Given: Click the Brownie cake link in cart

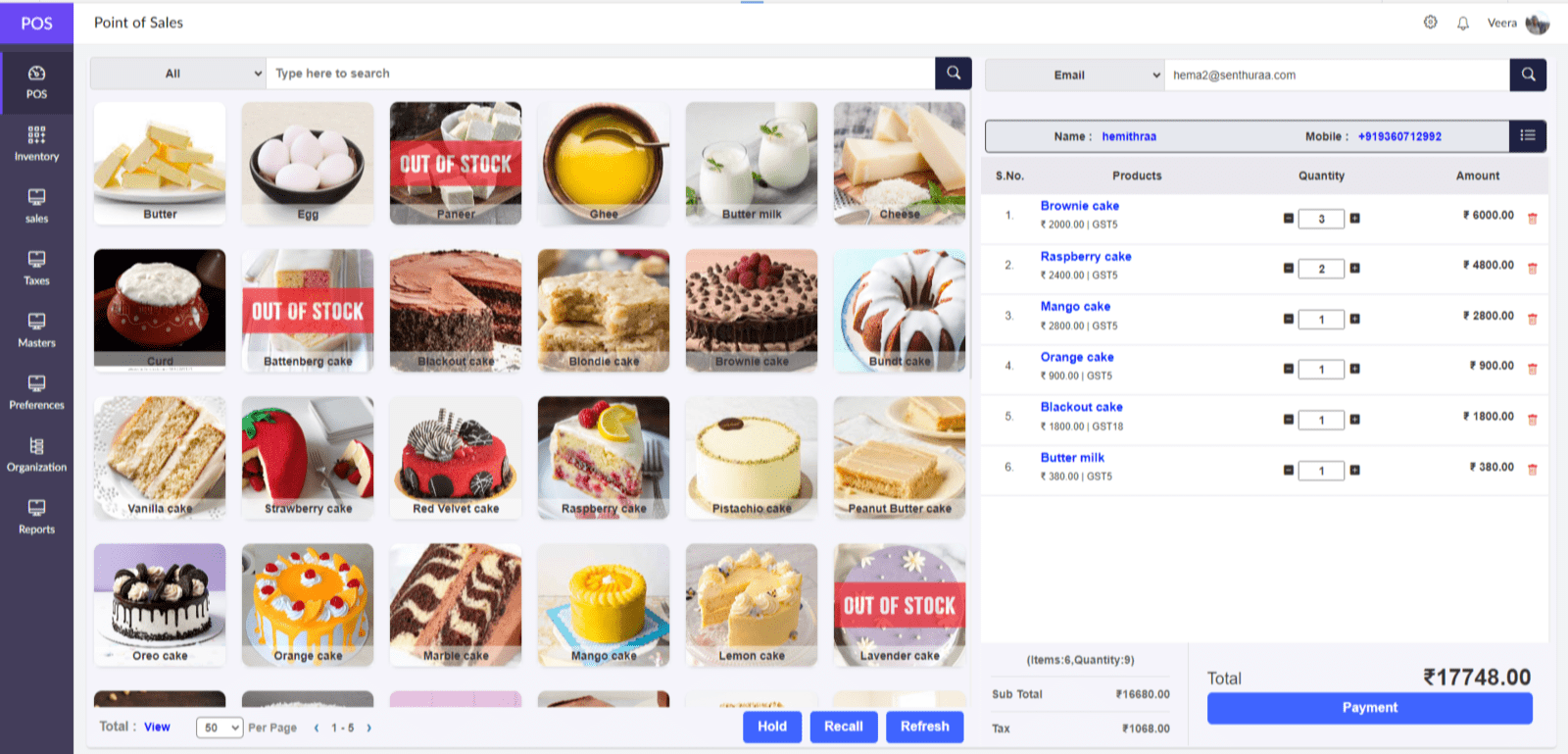Looking at the screenshot, I should (1080, 206).
